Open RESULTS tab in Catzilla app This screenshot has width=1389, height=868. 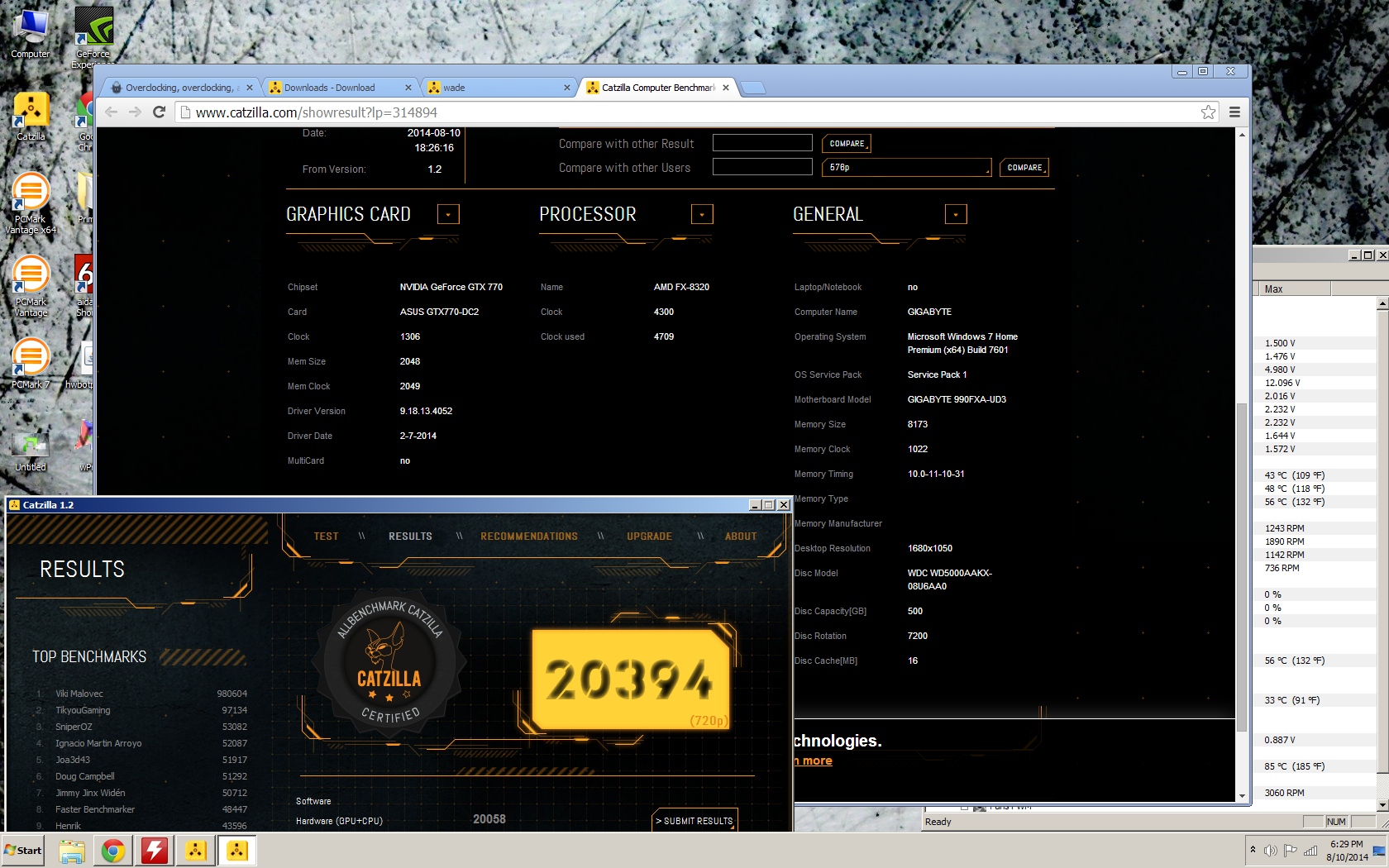(x=411, y=537)
